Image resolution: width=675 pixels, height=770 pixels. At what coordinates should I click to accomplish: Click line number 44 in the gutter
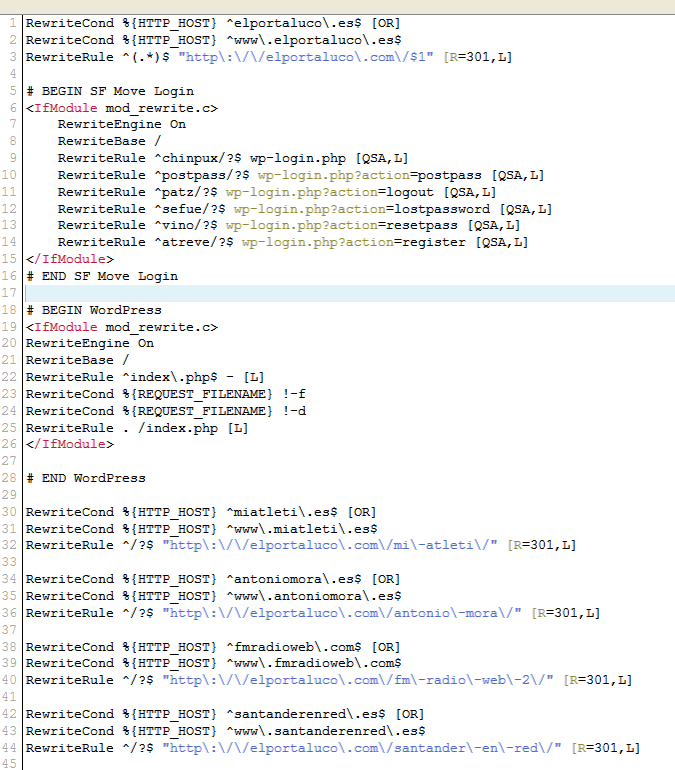pyautogui.click(x=9, y=748)
